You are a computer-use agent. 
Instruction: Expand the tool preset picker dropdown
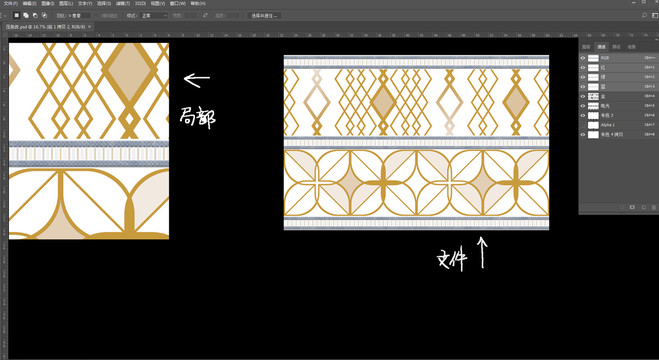pyautogui.click(x=5, y=16)
